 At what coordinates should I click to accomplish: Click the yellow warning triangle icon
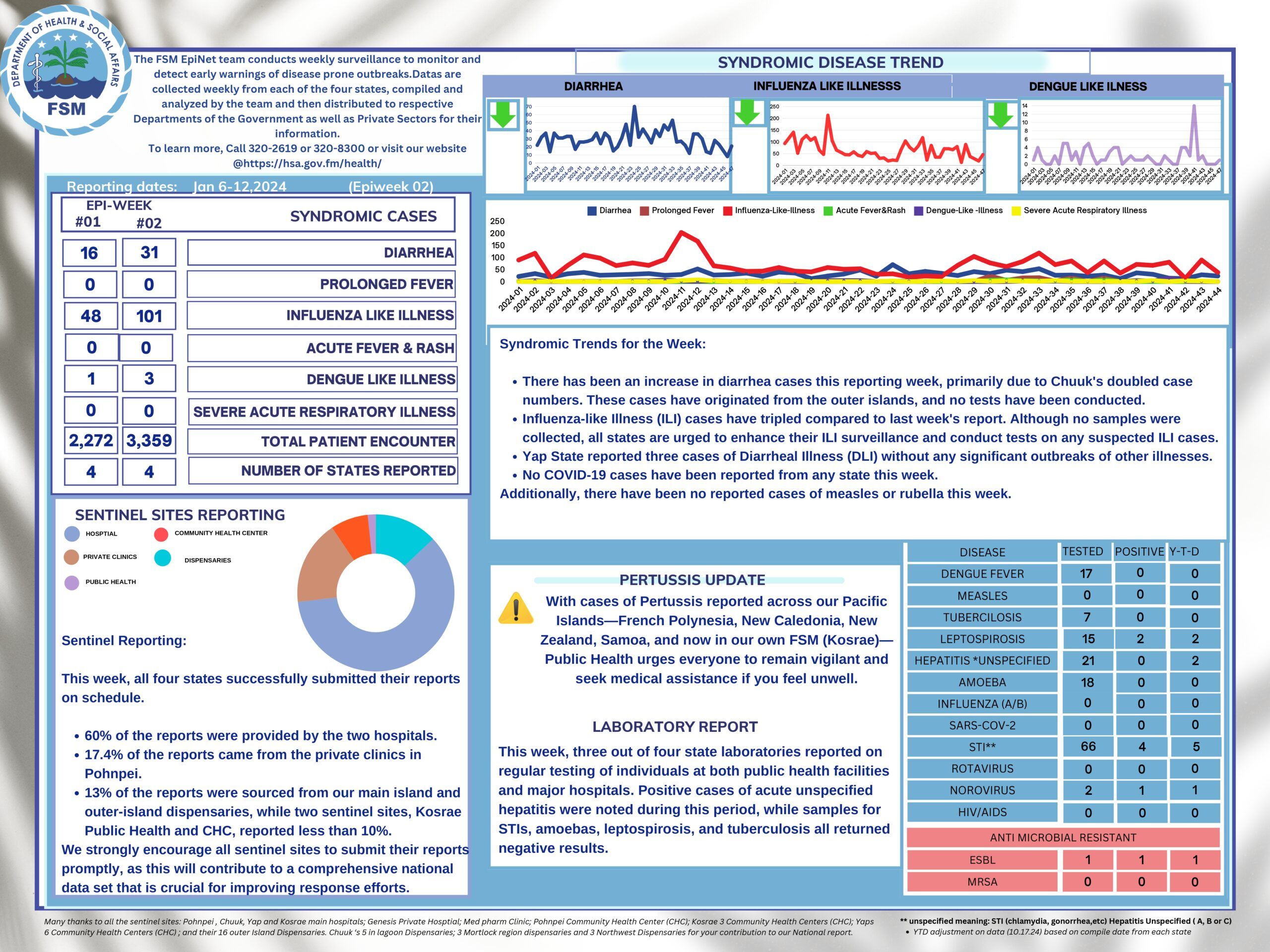point(515,608)
